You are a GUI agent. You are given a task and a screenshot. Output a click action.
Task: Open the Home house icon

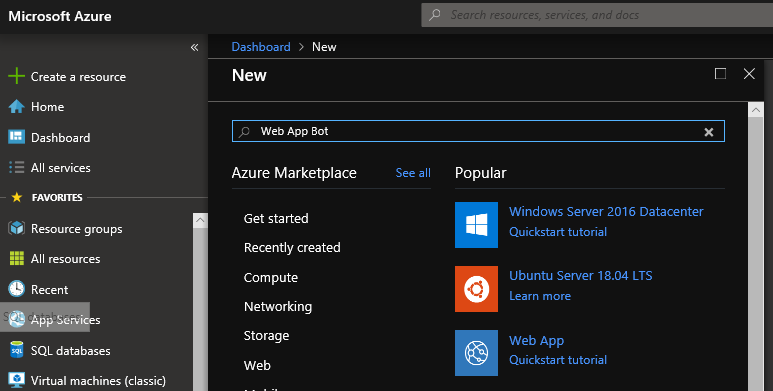coord(16,107)
